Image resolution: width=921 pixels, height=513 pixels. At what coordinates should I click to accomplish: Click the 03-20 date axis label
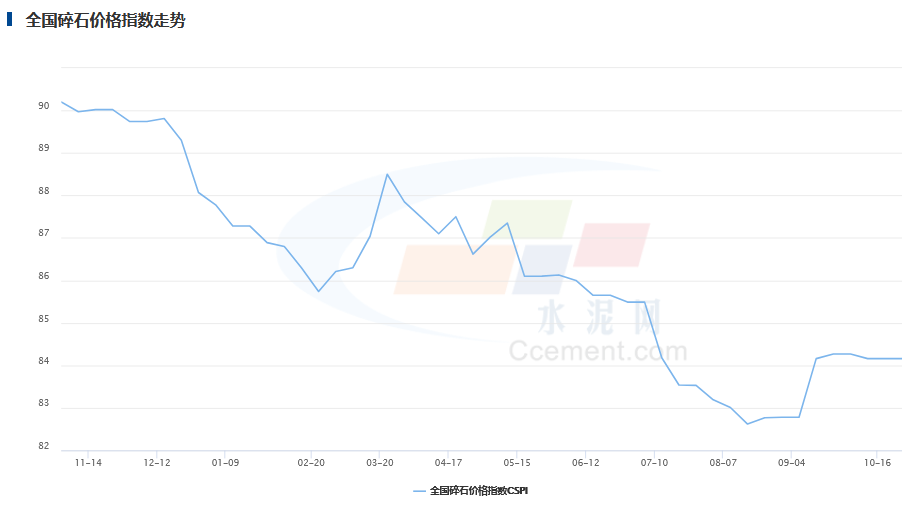coord(380,463)
